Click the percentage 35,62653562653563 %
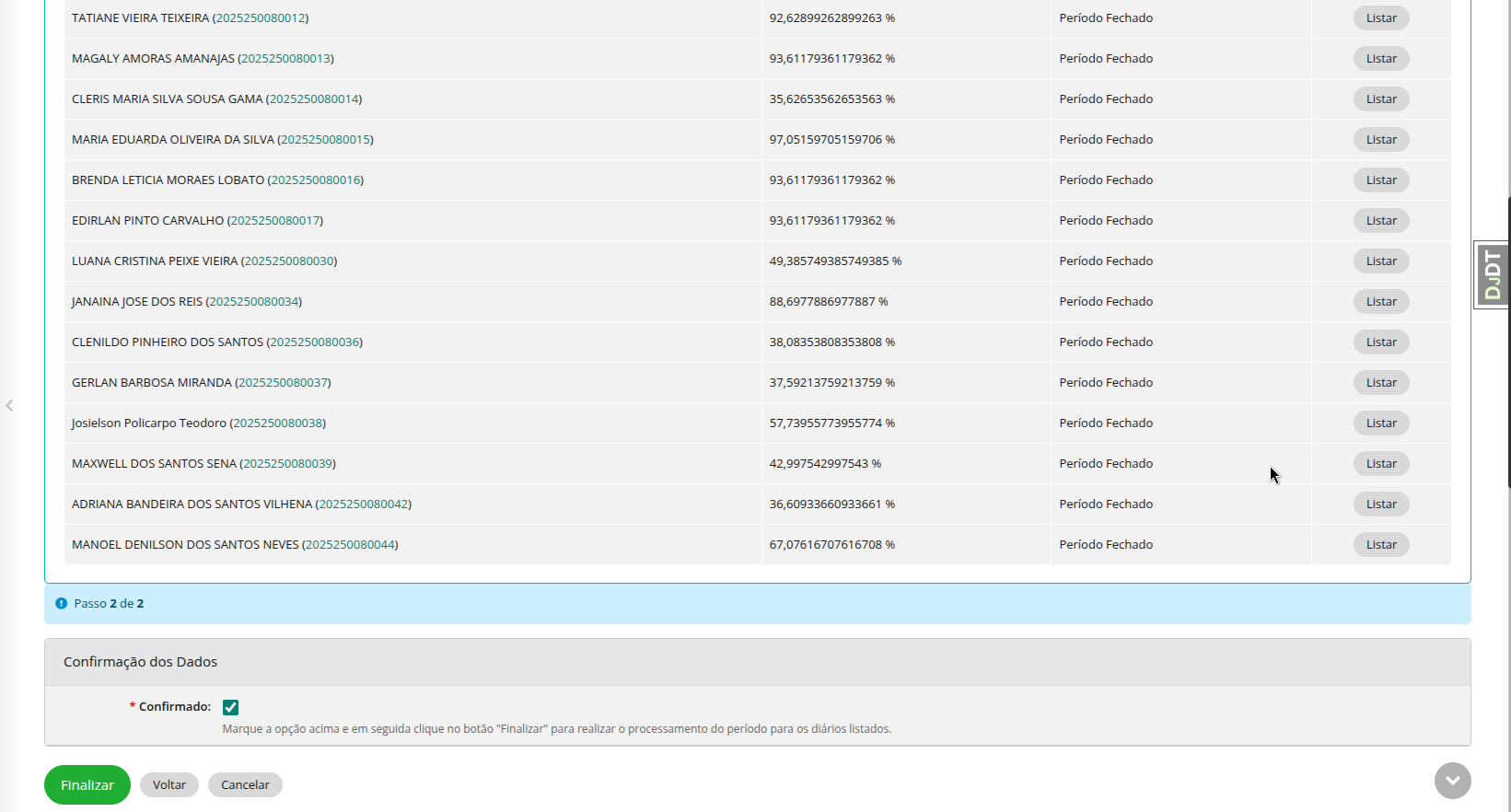The width and height of the screenshot is (1511, 812). 832,99
